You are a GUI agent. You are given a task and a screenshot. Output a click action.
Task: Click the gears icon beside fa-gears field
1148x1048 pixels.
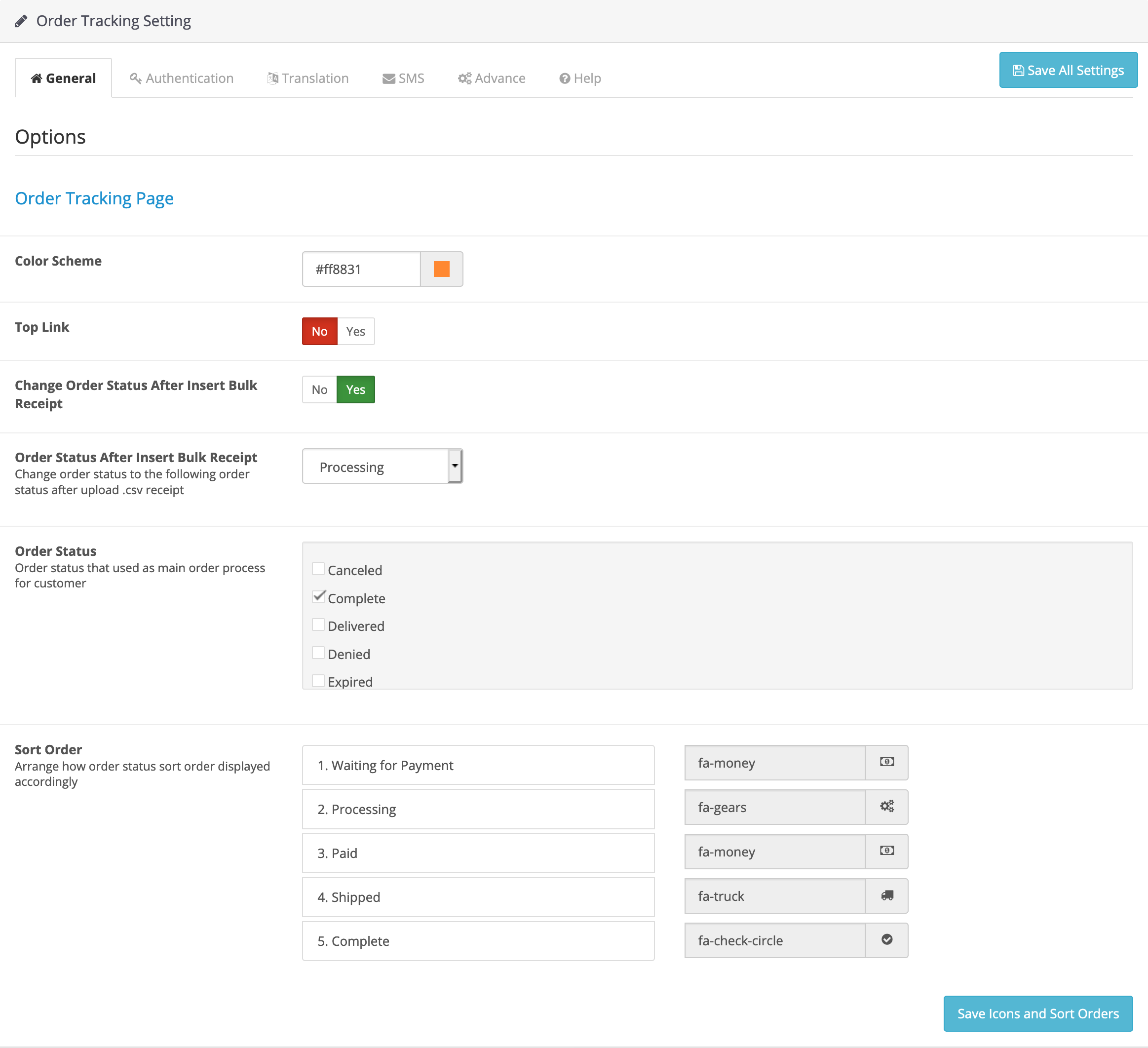coord(886,807)
